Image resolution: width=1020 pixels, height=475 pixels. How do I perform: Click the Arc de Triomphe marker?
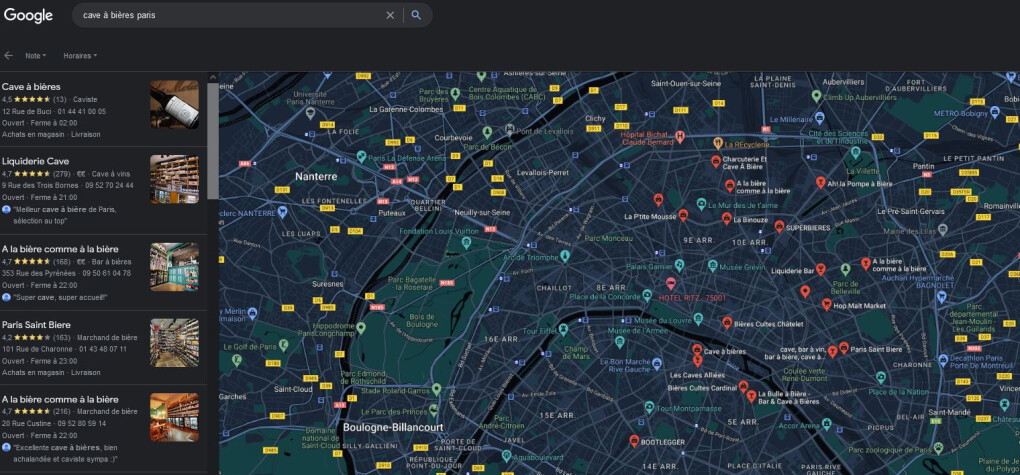pos(565,256)
